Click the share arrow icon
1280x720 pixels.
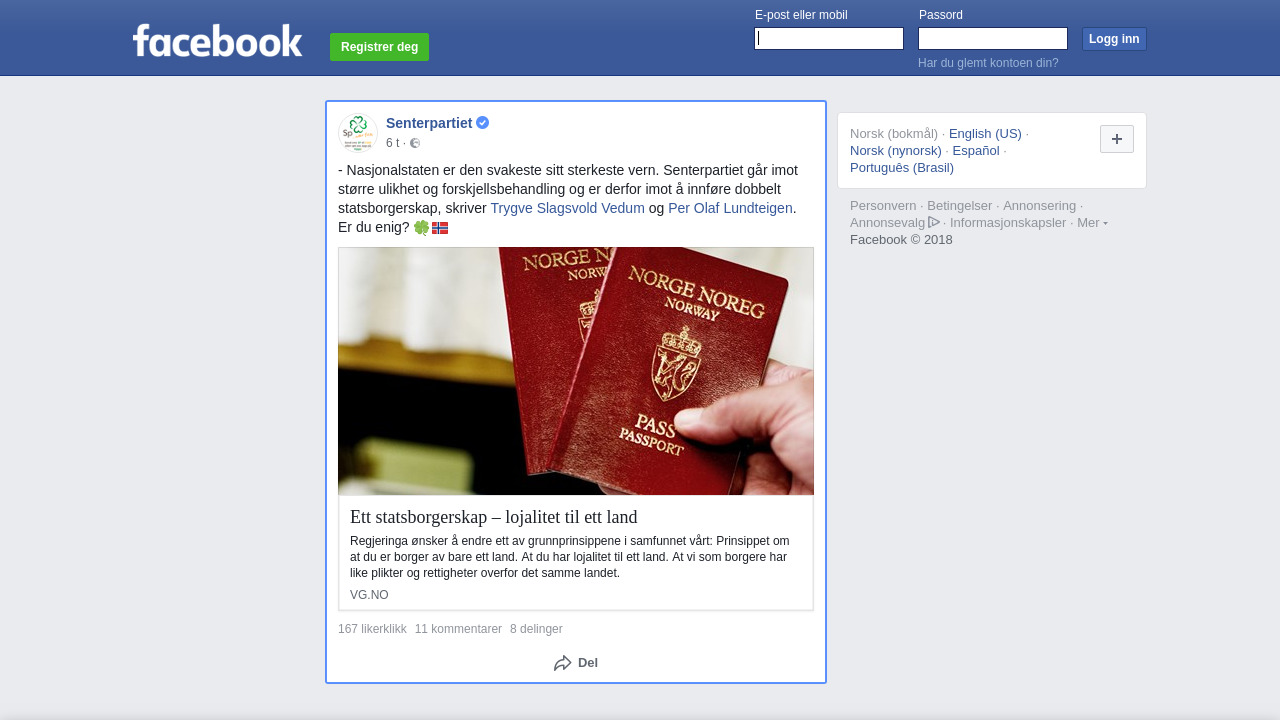tap(563, 663)
